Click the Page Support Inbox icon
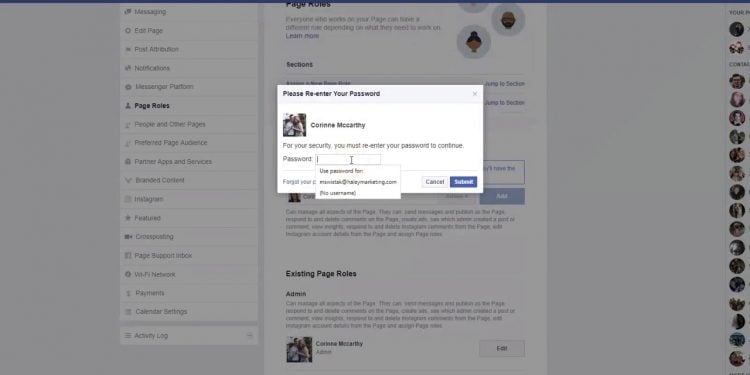750x375 pixels. [x=128, y=255]
